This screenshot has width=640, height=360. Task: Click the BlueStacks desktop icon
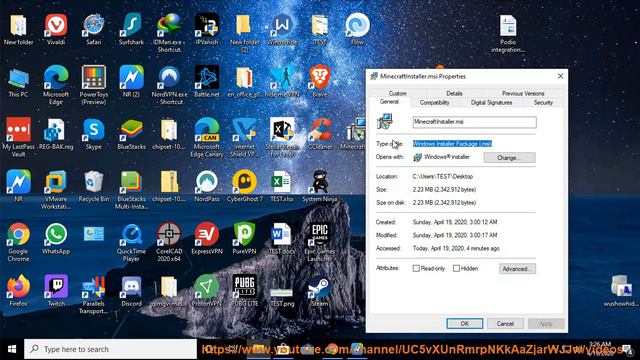131,134
